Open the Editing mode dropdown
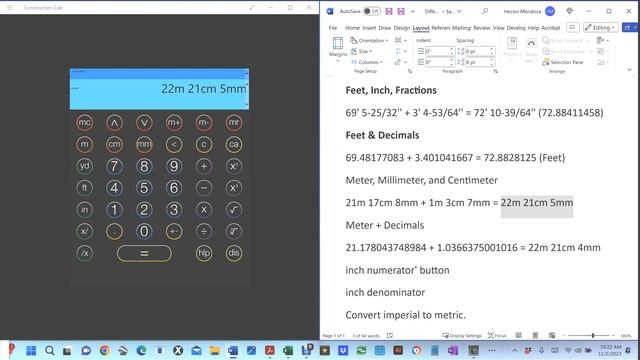 (x=600, y=27)
